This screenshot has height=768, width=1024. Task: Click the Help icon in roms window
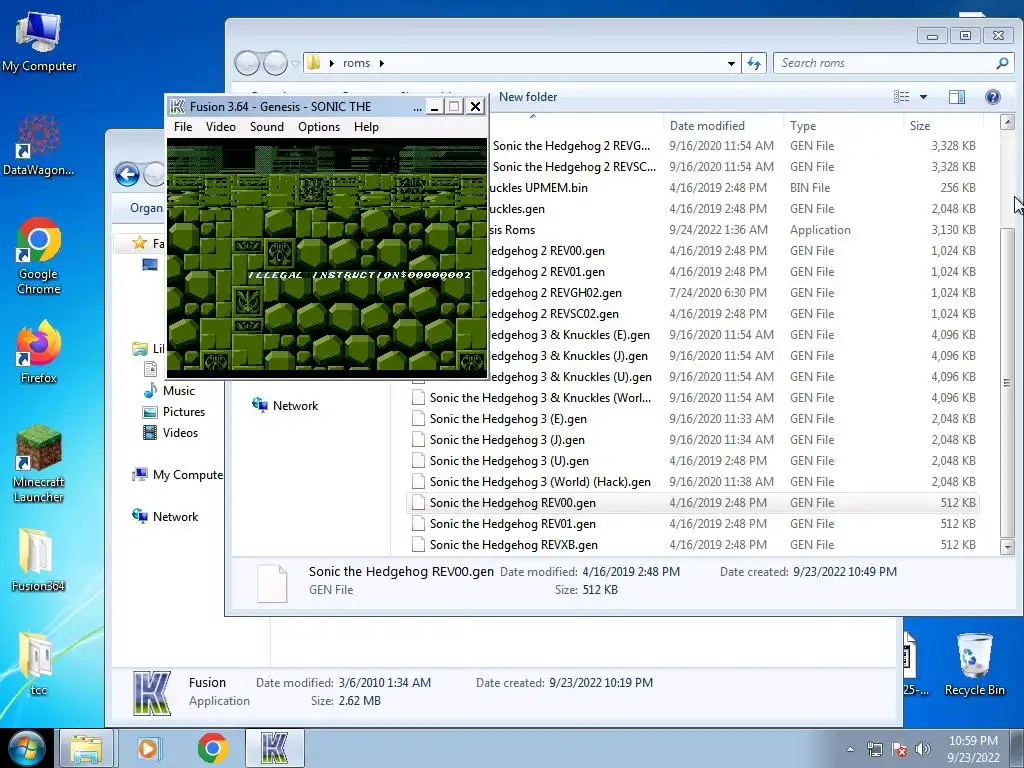993,97
